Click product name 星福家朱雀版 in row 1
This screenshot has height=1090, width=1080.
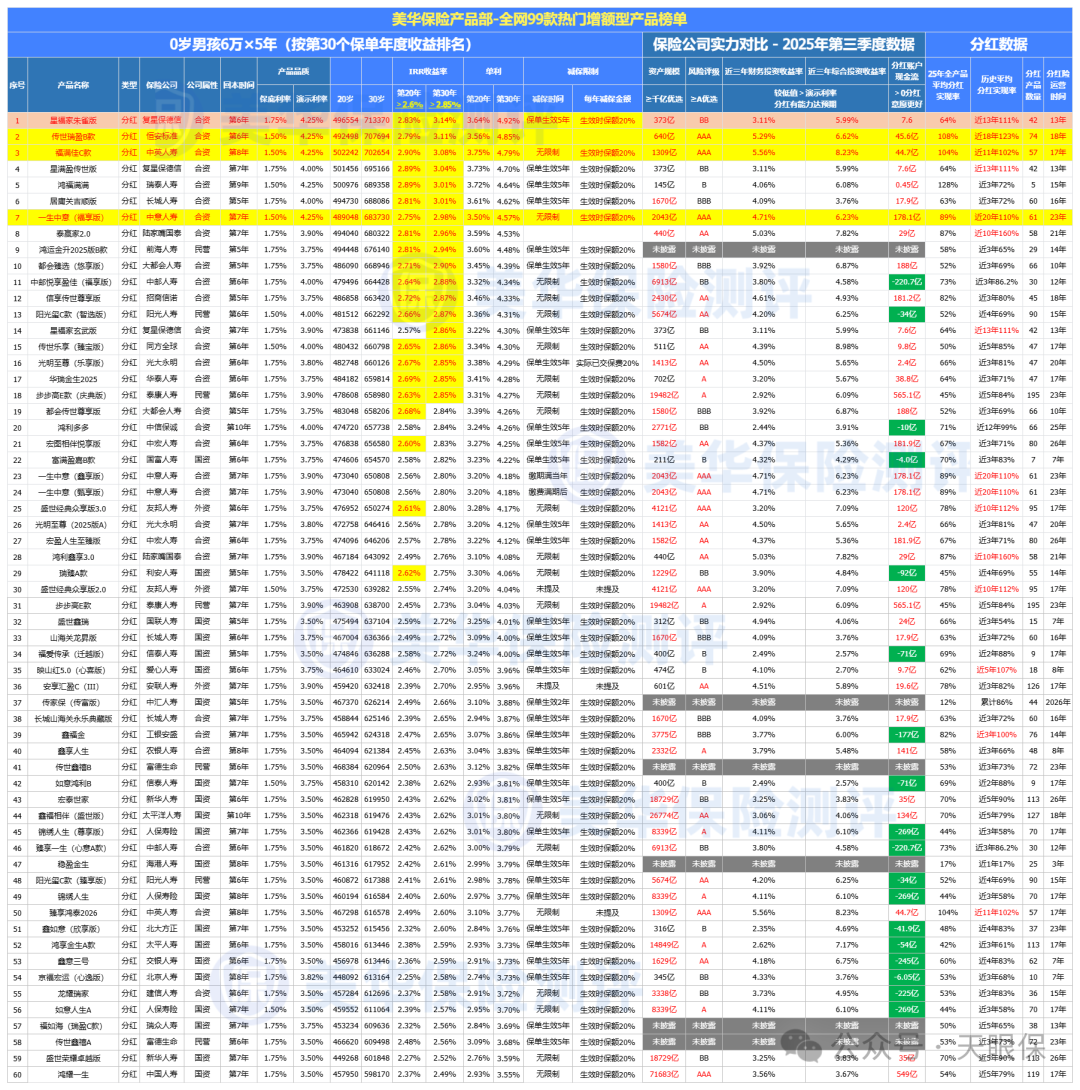click(71, 119)
